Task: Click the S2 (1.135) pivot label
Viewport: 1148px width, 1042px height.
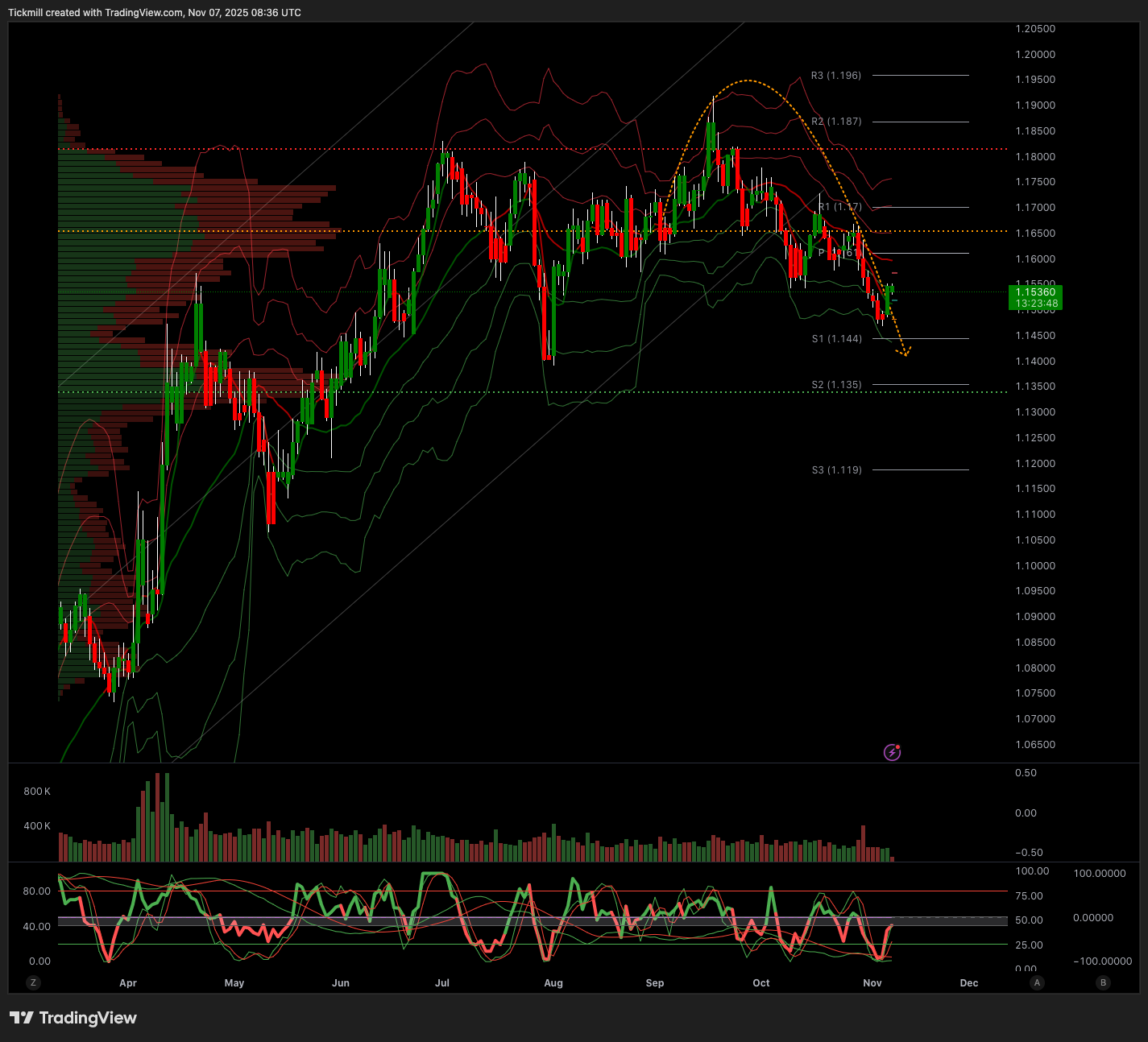Action: (x=836, y=385)
